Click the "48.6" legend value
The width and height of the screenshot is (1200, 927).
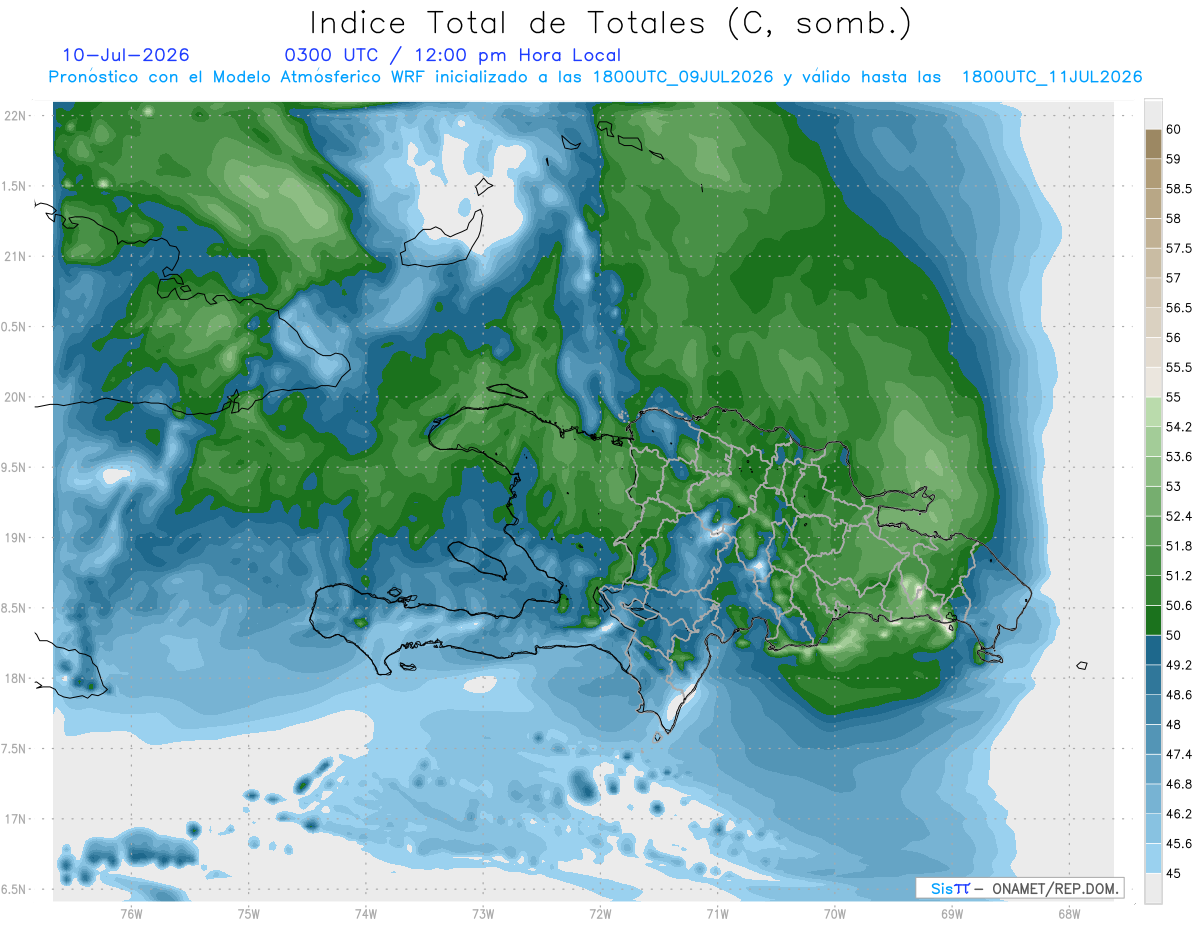pos(1178,694)
